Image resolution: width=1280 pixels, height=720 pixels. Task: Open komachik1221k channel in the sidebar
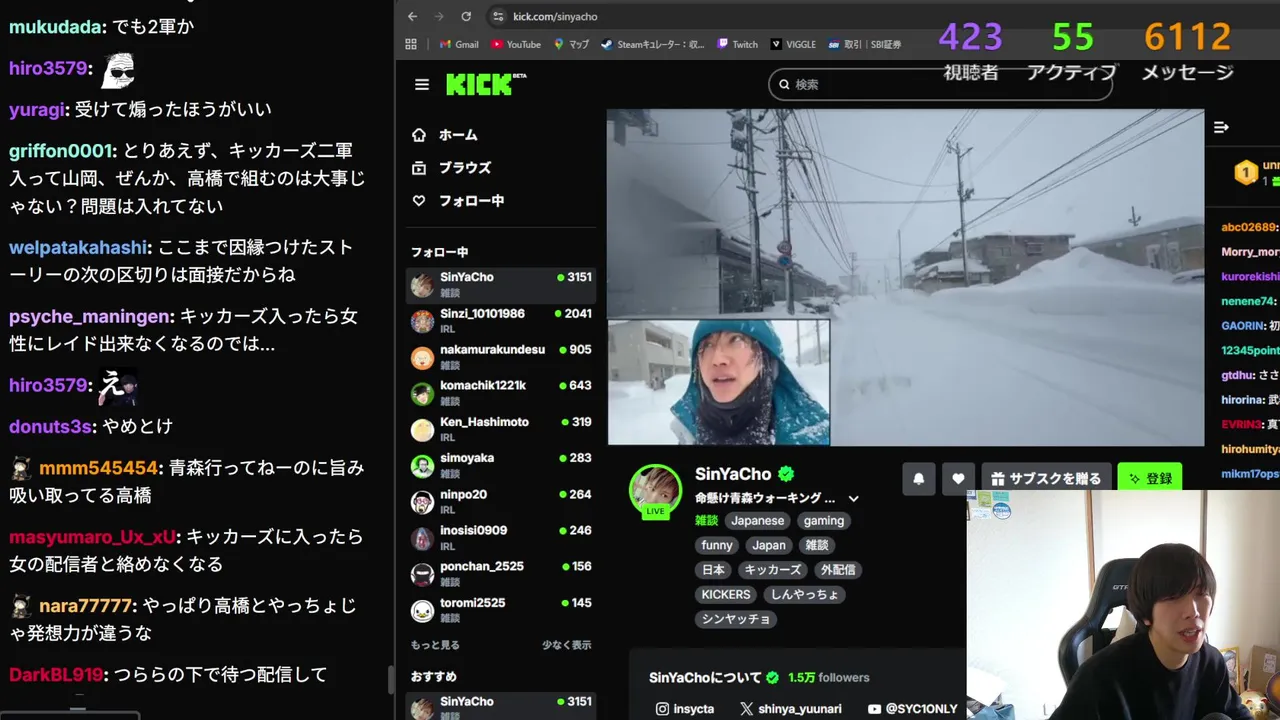pos(501,393)
